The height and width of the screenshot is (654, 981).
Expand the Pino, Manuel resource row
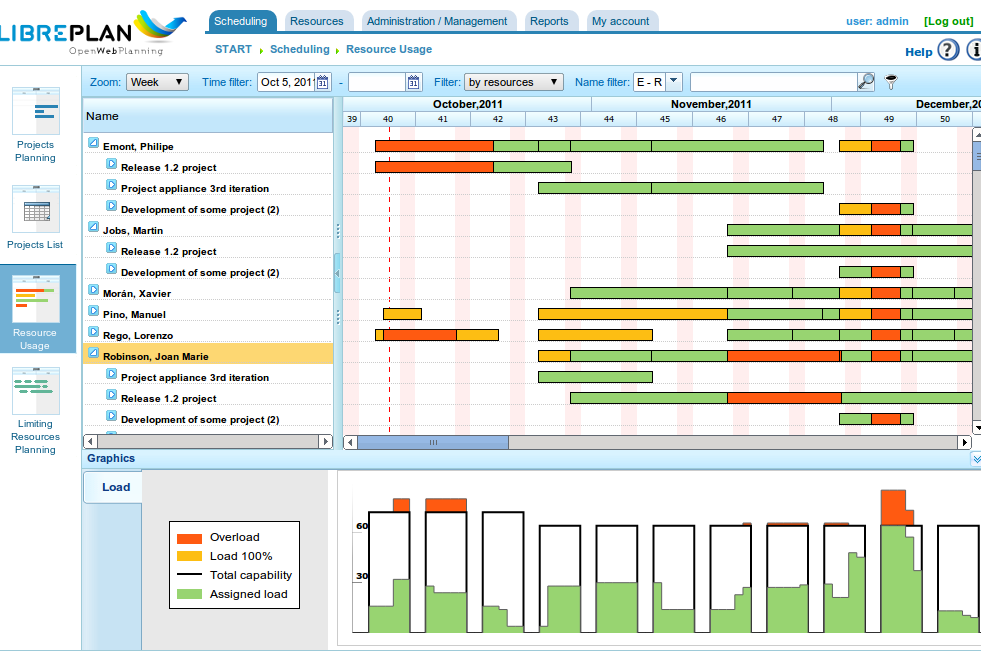[x=93, y=311]
